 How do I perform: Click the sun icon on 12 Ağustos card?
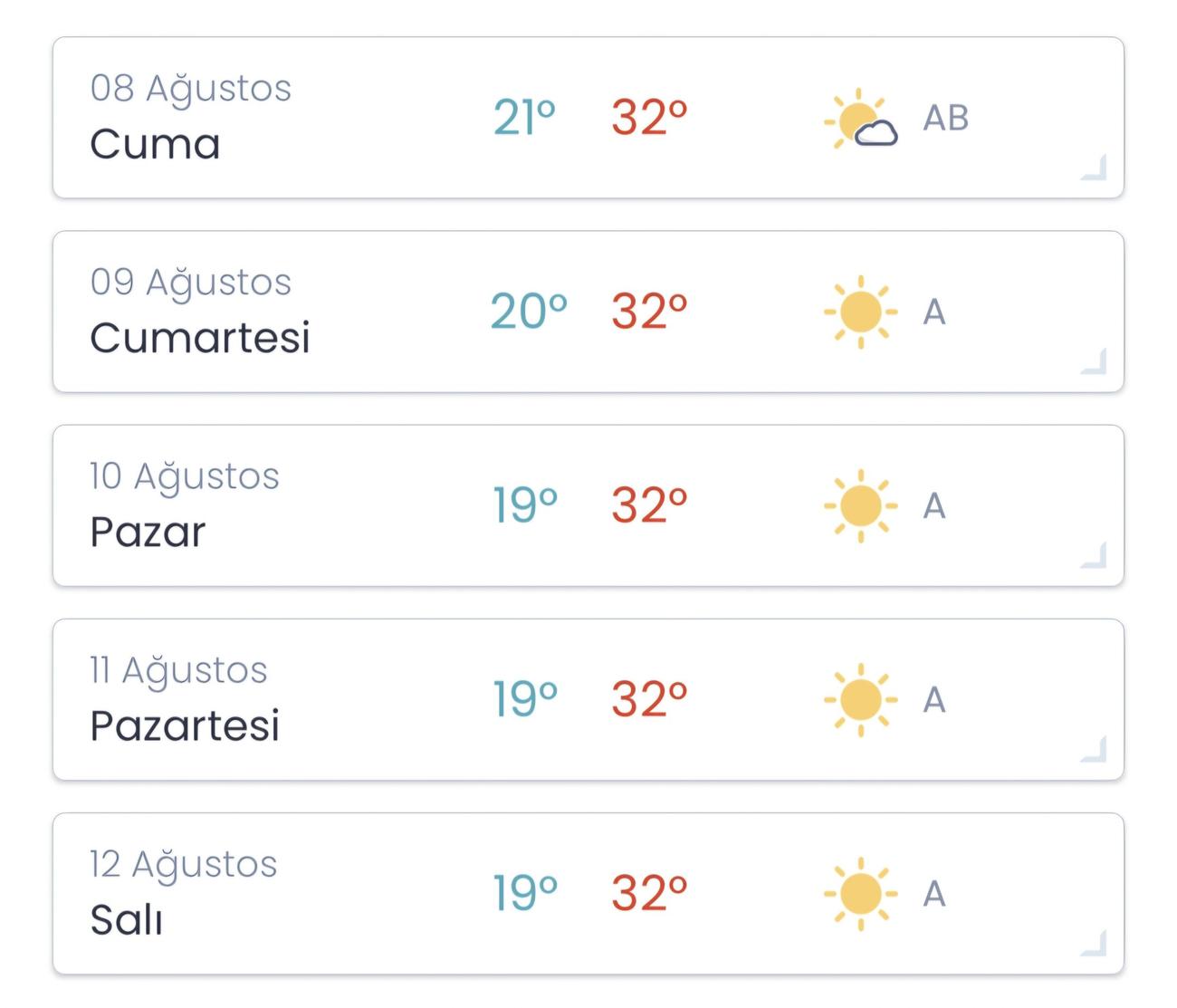coord(860,893)
